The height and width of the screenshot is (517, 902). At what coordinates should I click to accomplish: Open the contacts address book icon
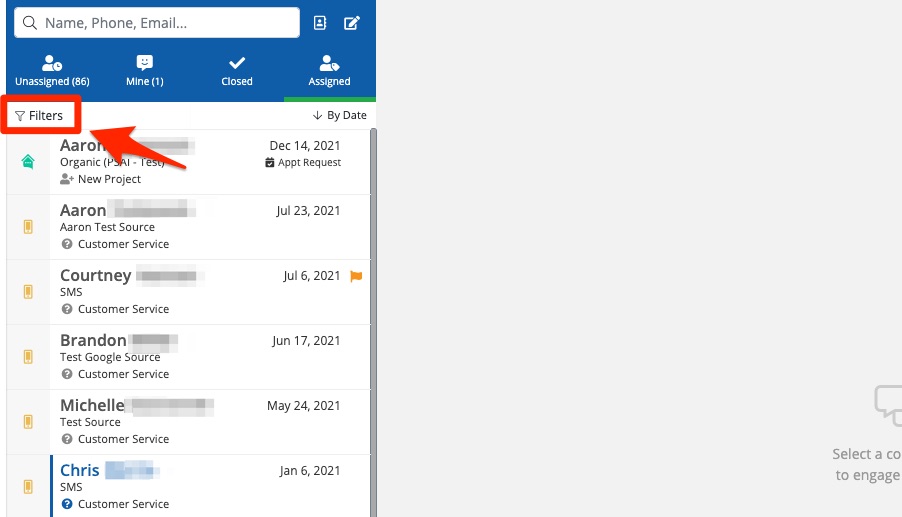click(320, 23)
